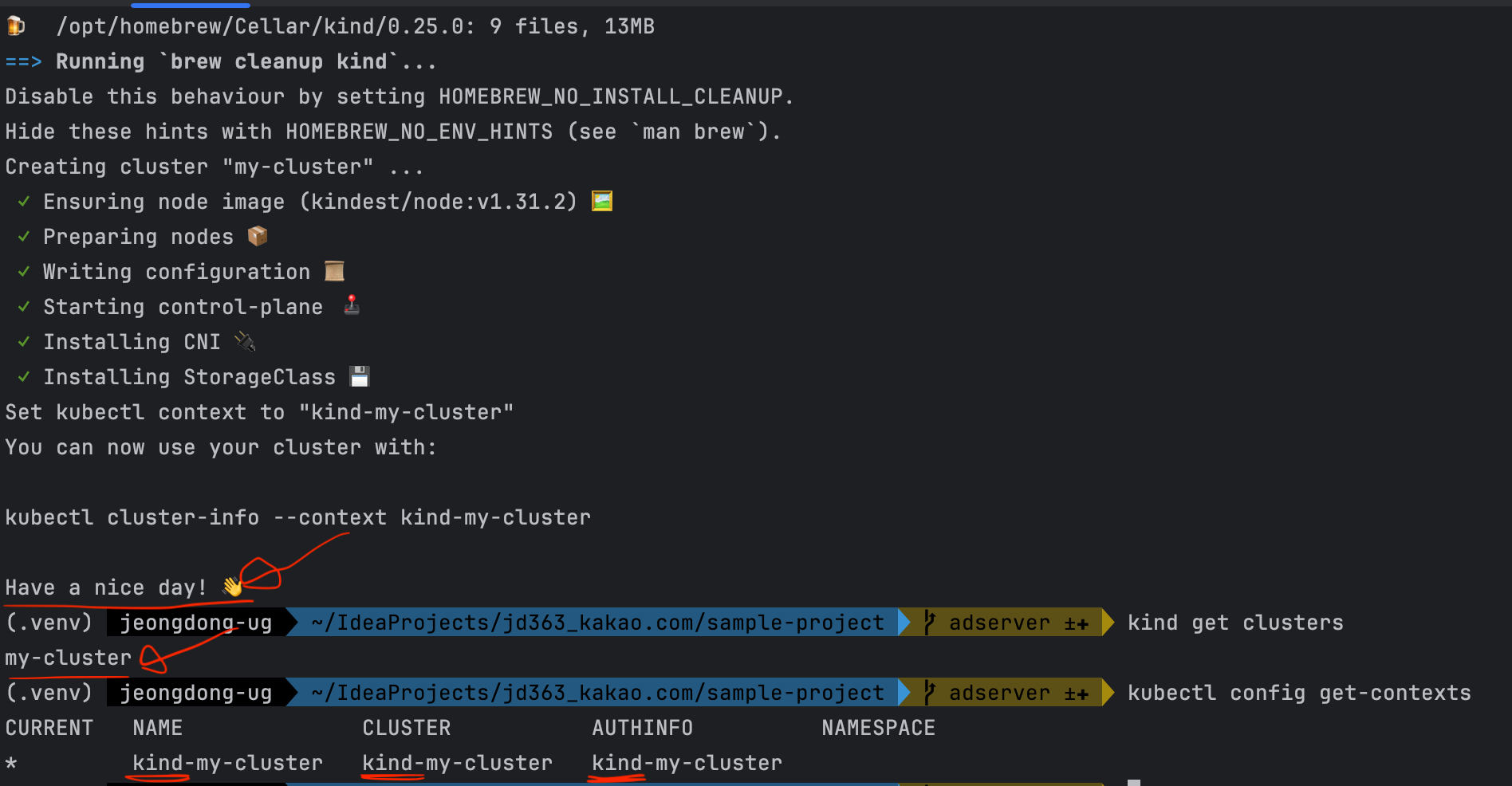The width and height of the screenshot is (1512, 786).
Task: Click checkmark beside Ensuring node image
Action: pos(24,202)
